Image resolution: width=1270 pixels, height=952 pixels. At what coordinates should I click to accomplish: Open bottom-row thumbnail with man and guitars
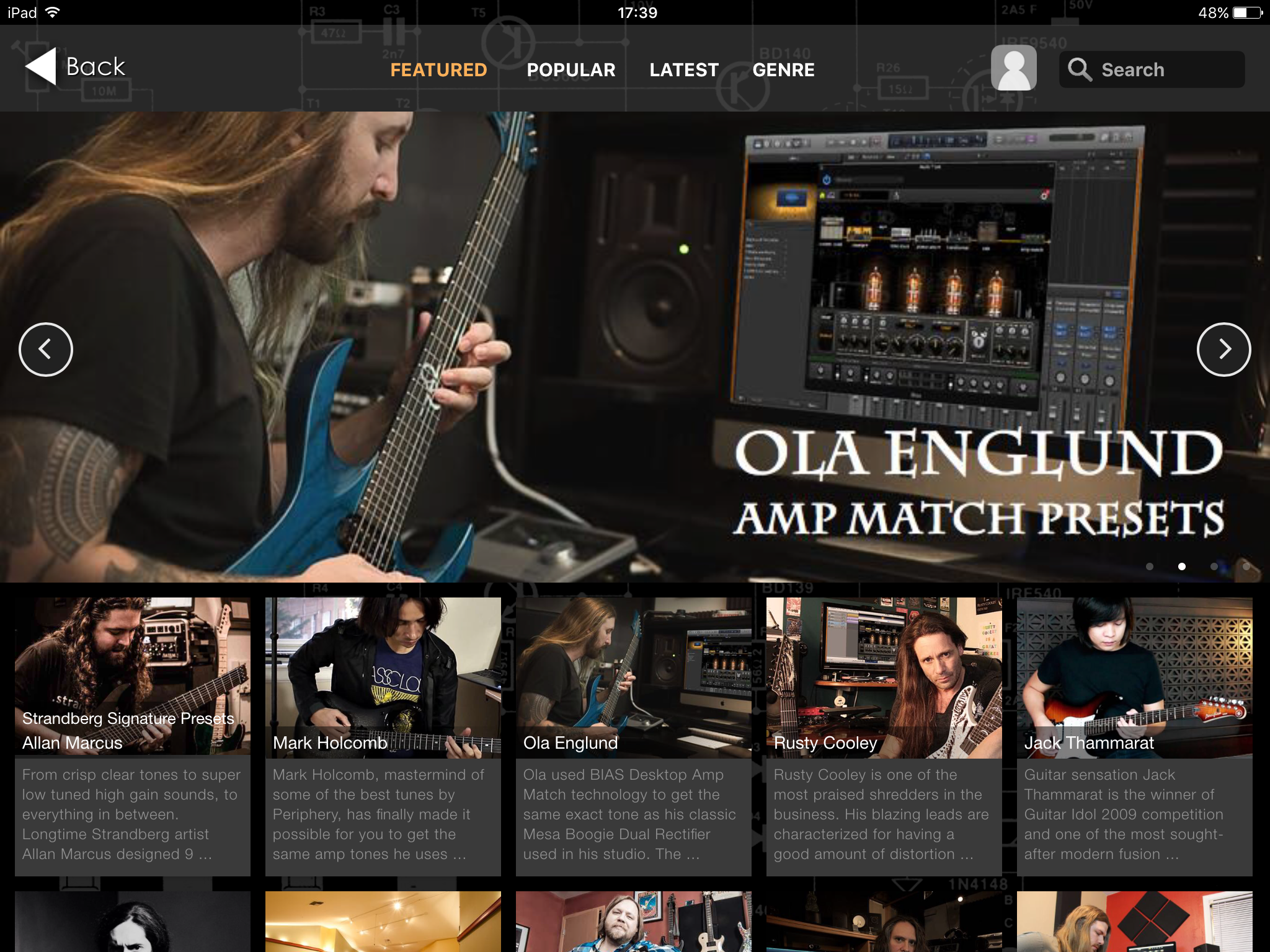[x=634, y=922]
